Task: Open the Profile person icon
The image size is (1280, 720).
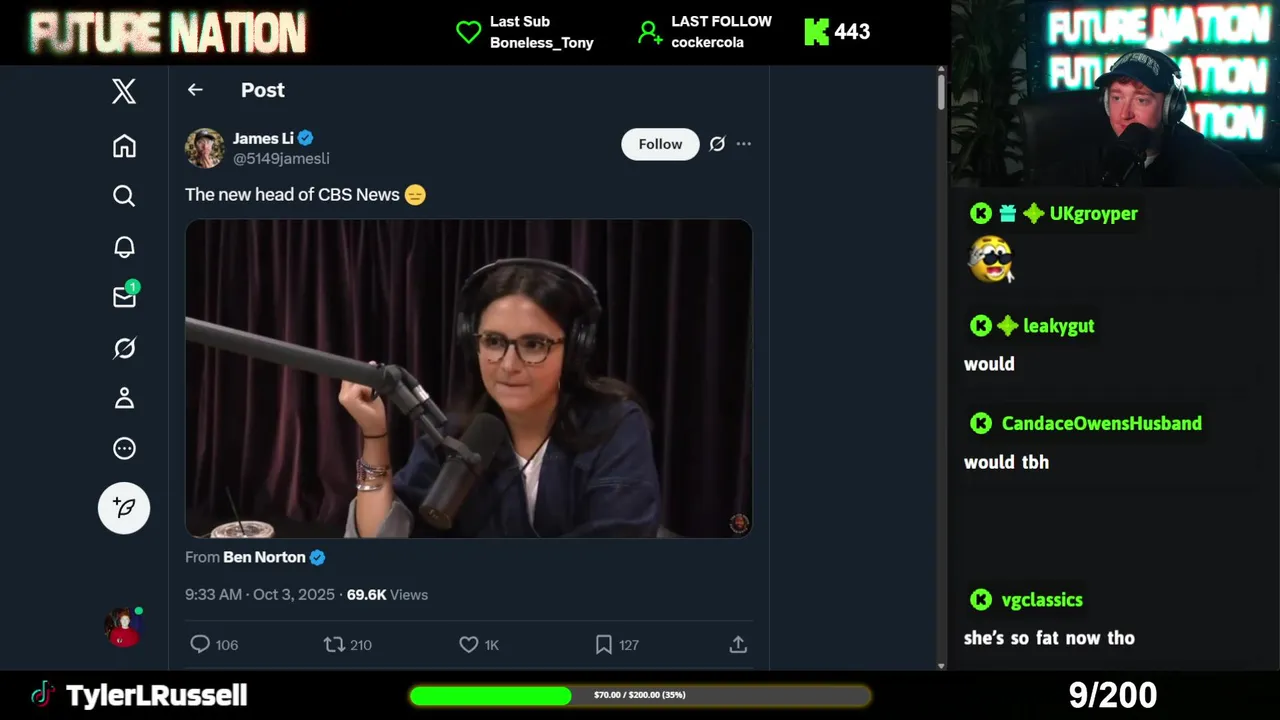Action: pyautogui.click(x=124, y=398)
